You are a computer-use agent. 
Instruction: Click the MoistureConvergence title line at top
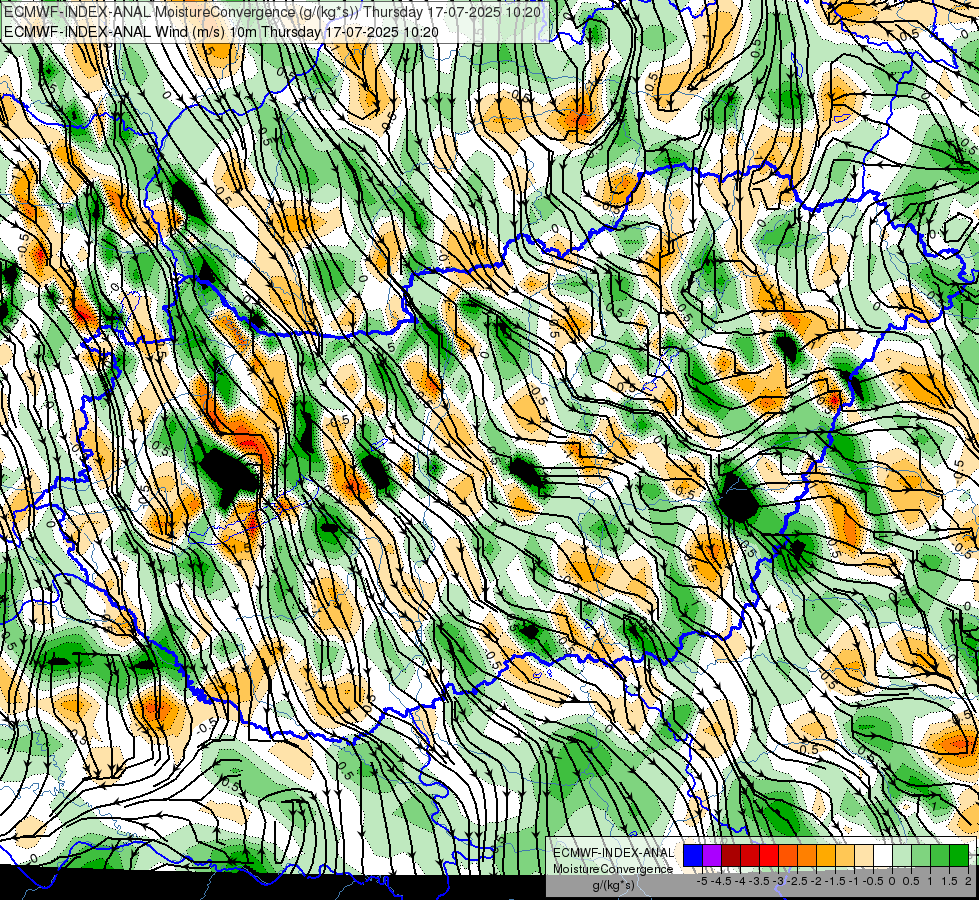click(x=272, y=12)
